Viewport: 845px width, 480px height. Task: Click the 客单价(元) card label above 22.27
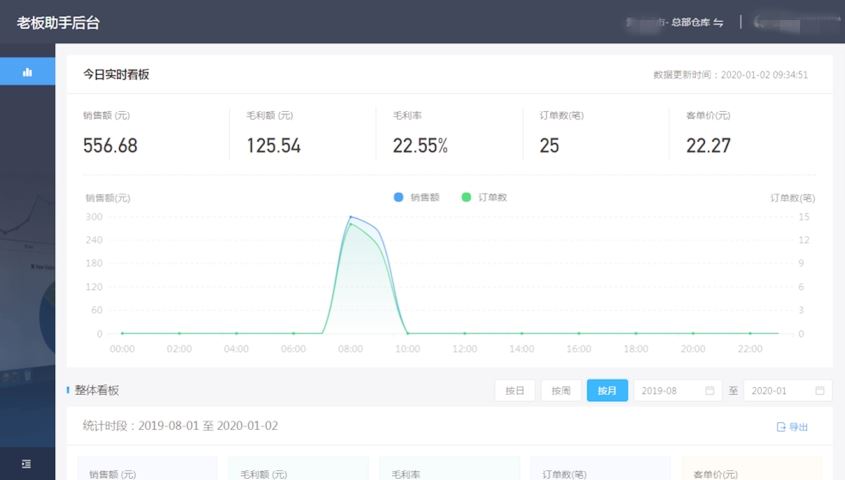708,115
